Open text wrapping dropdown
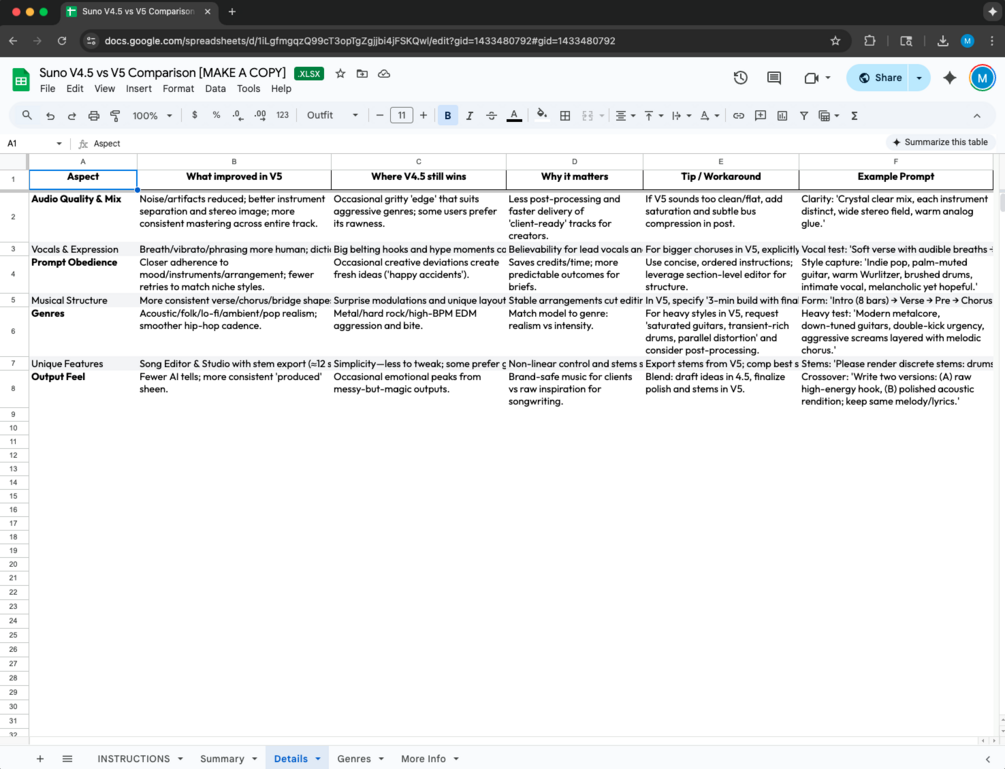The image size is (1005, 769). (x=681, y=116)
